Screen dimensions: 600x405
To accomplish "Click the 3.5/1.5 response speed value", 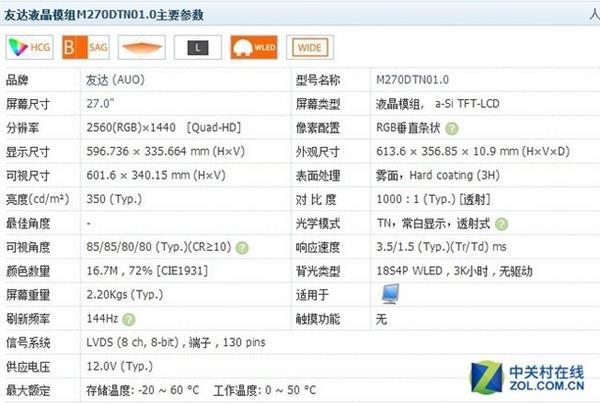I will 441,248.
